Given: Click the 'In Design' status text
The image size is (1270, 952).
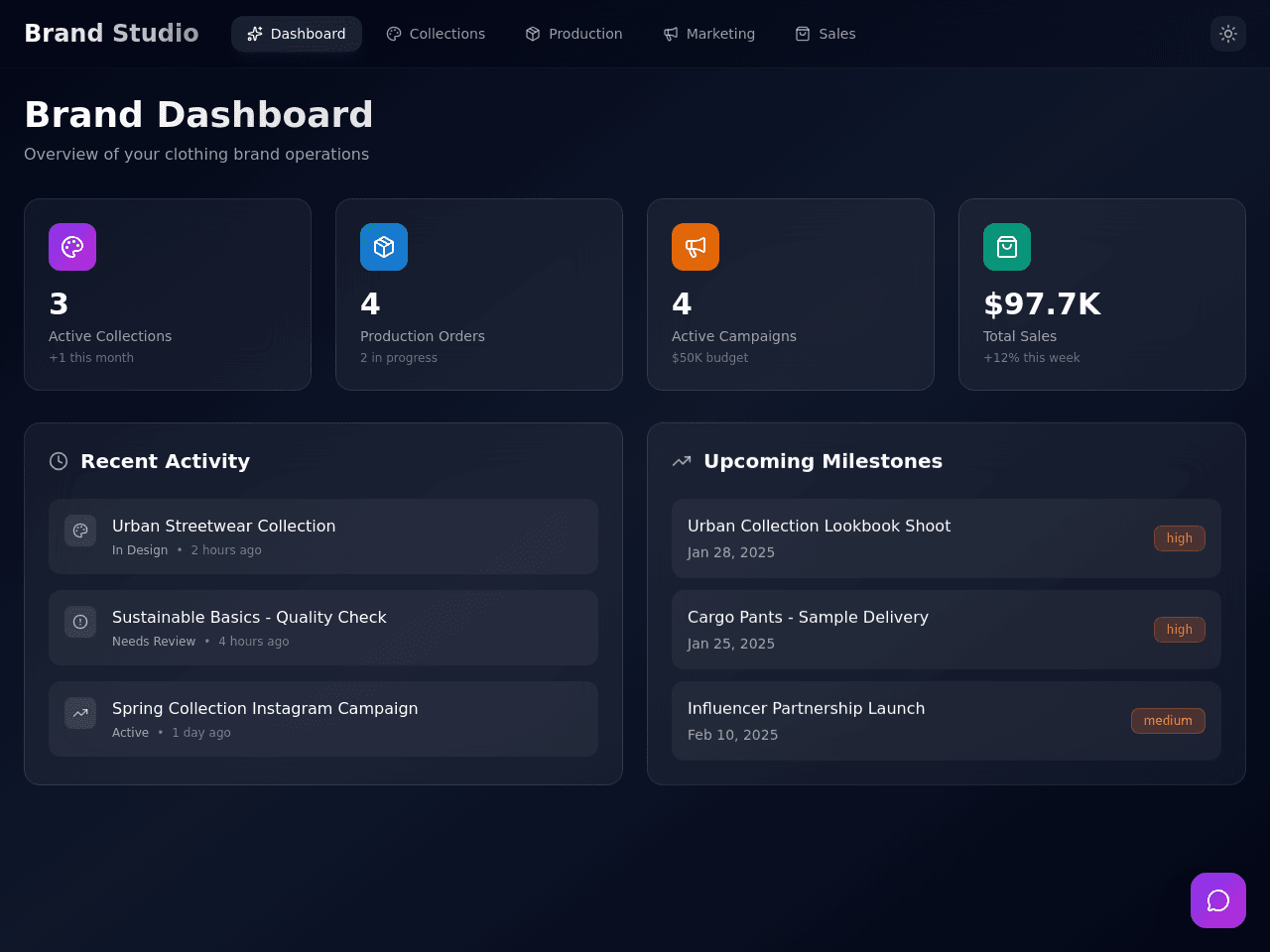Looking at the screenshot, I should coord(140,550).
